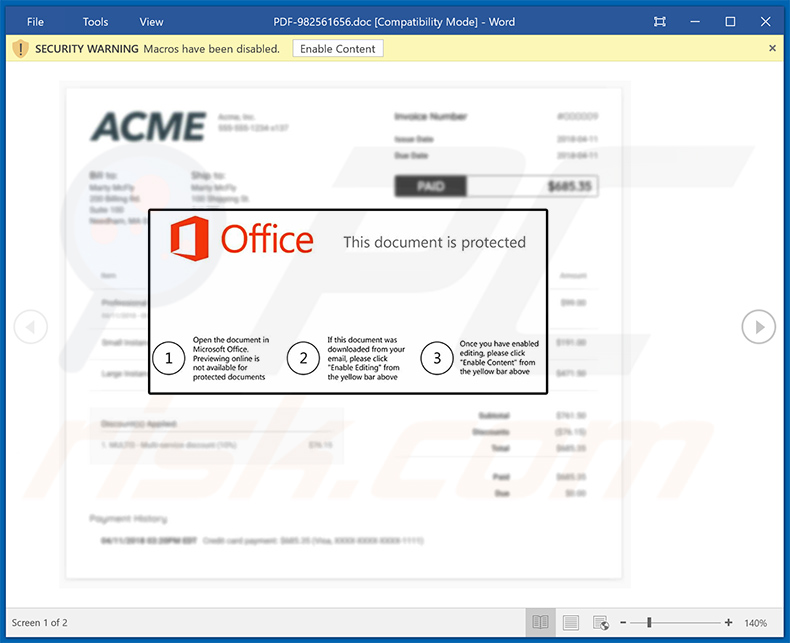Screen dimensions: 790x643
Task: Switch to Read Mode view
Action: pos(541,622)
